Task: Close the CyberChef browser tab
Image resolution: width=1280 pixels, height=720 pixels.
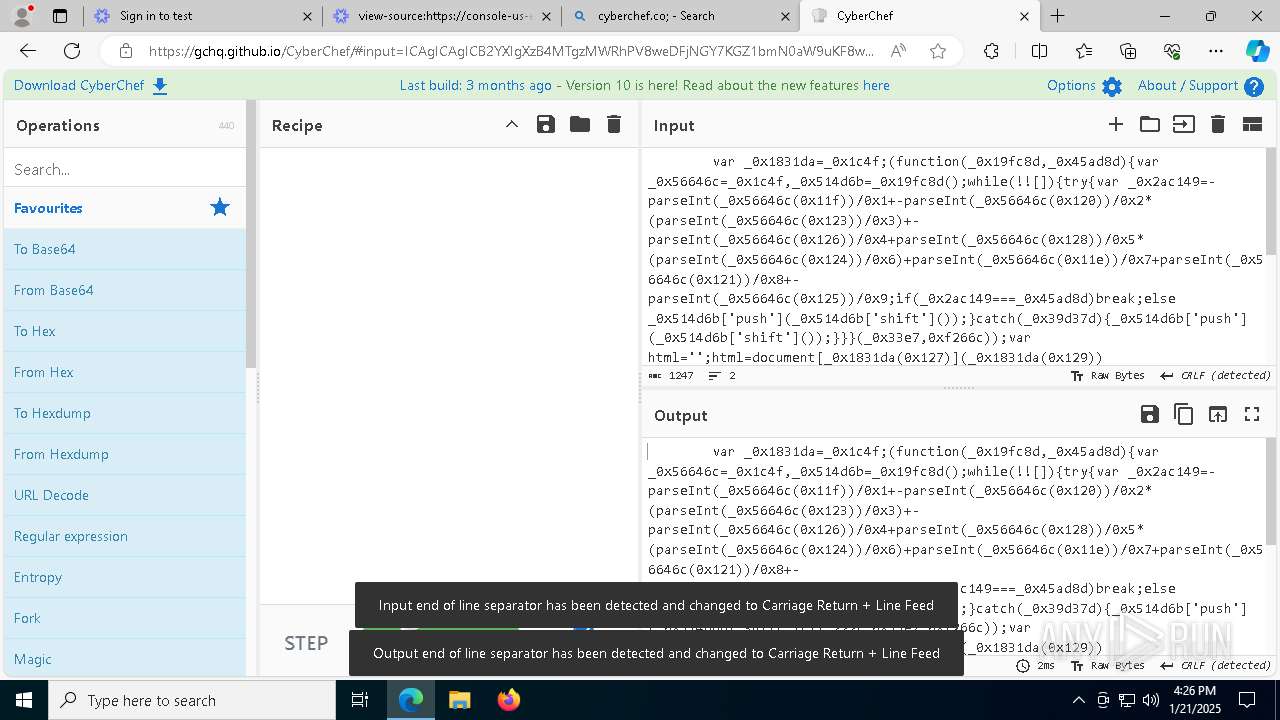Action: coord(1024,16)
